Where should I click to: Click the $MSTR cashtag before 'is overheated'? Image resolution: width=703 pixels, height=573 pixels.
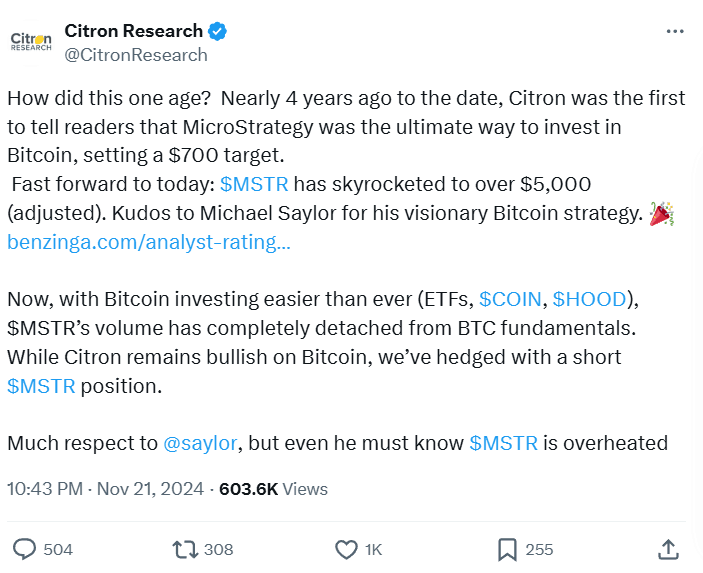(x=503, y=443)
